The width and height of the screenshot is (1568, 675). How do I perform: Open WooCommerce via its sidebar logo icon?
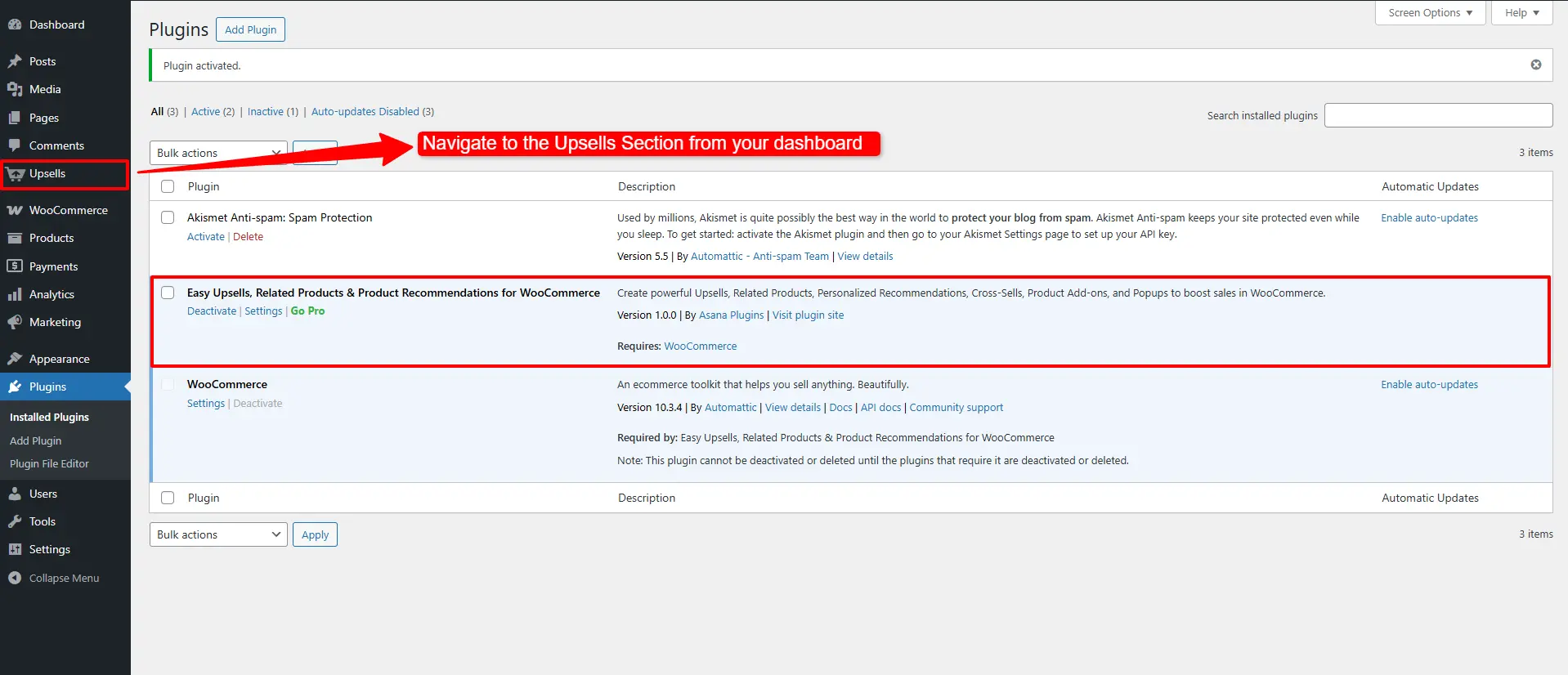tap(15, 210)
